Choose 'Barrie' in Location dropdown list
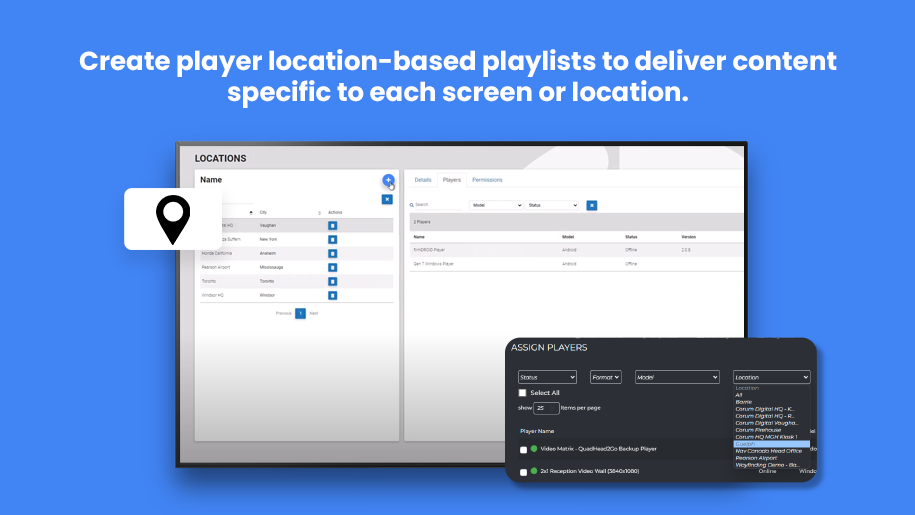The width and height of the screenshot is (915, 515). click(771, 402)
